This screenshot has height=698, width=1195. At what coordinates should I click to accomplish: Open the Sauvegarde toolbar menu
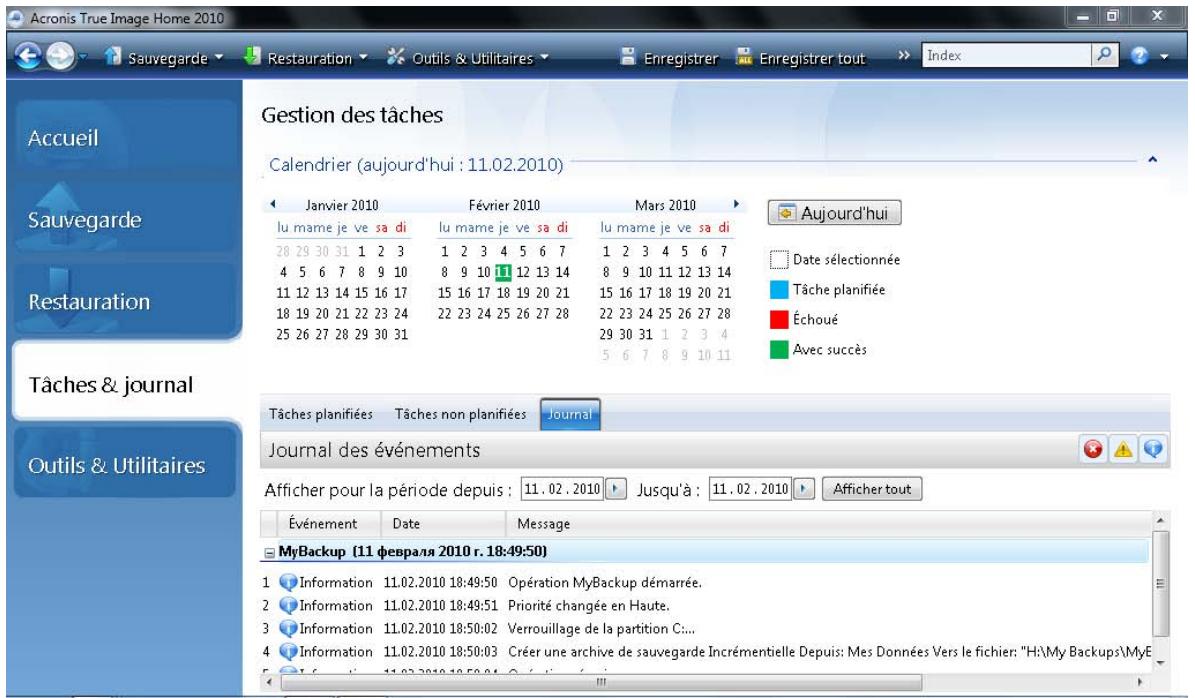tap(163, 57)
